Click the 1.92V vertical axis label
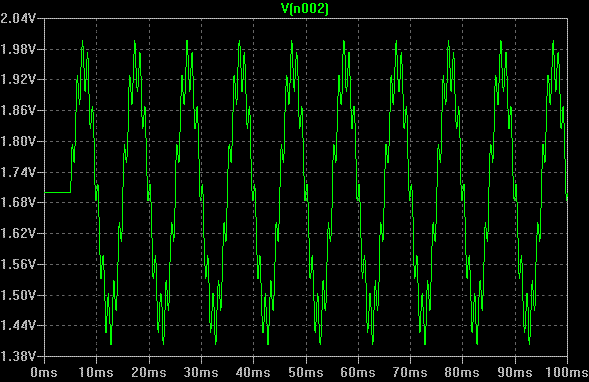The width and height of the screenshot is (589, 382). pos(18,80)
